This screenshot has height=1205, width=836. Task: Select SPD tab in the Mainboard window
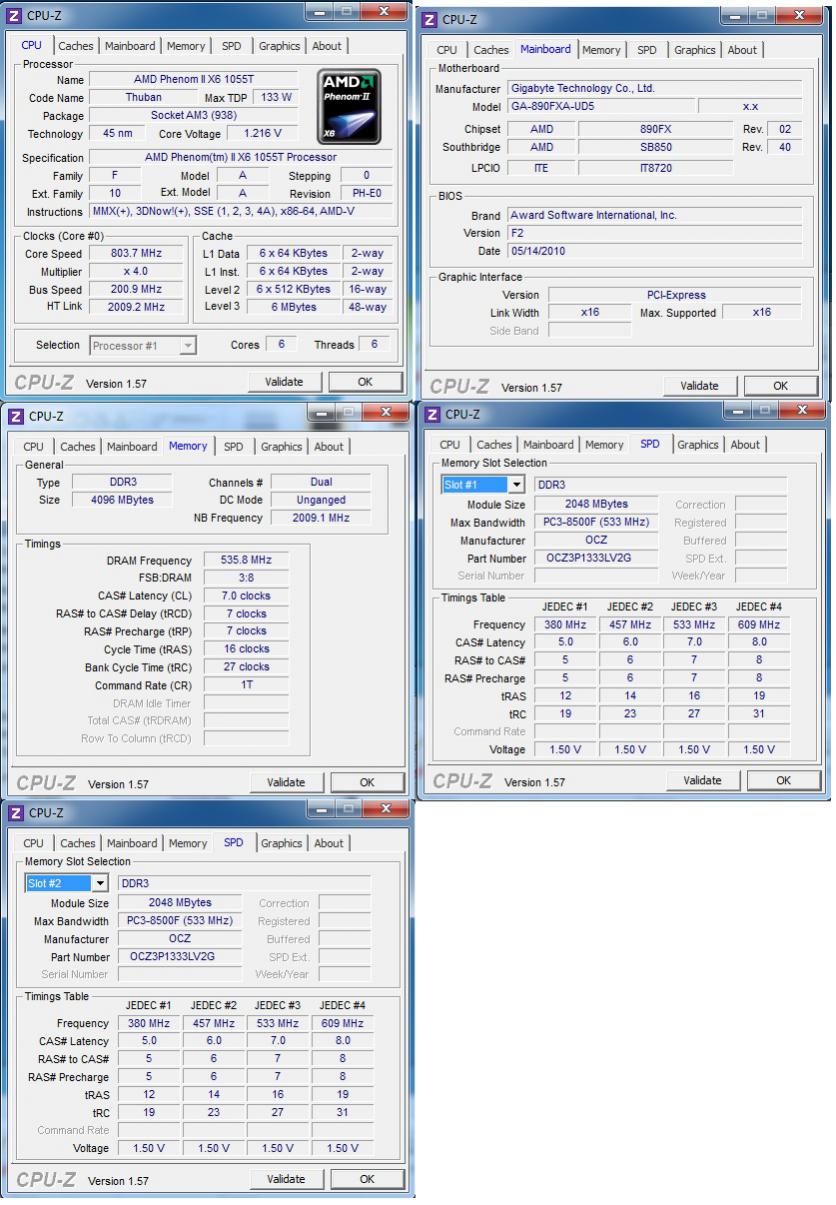(646, 50)
